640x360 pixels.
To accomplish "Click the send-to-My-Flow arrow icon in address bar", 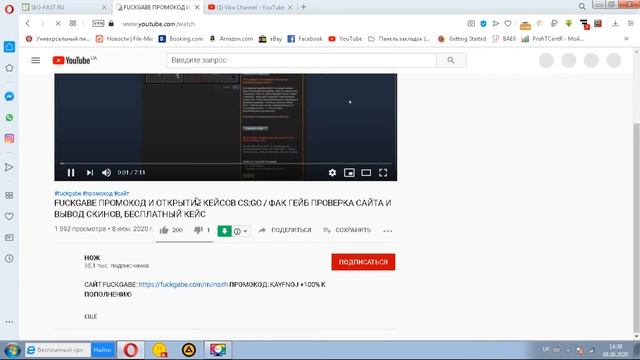I will 496,24.
